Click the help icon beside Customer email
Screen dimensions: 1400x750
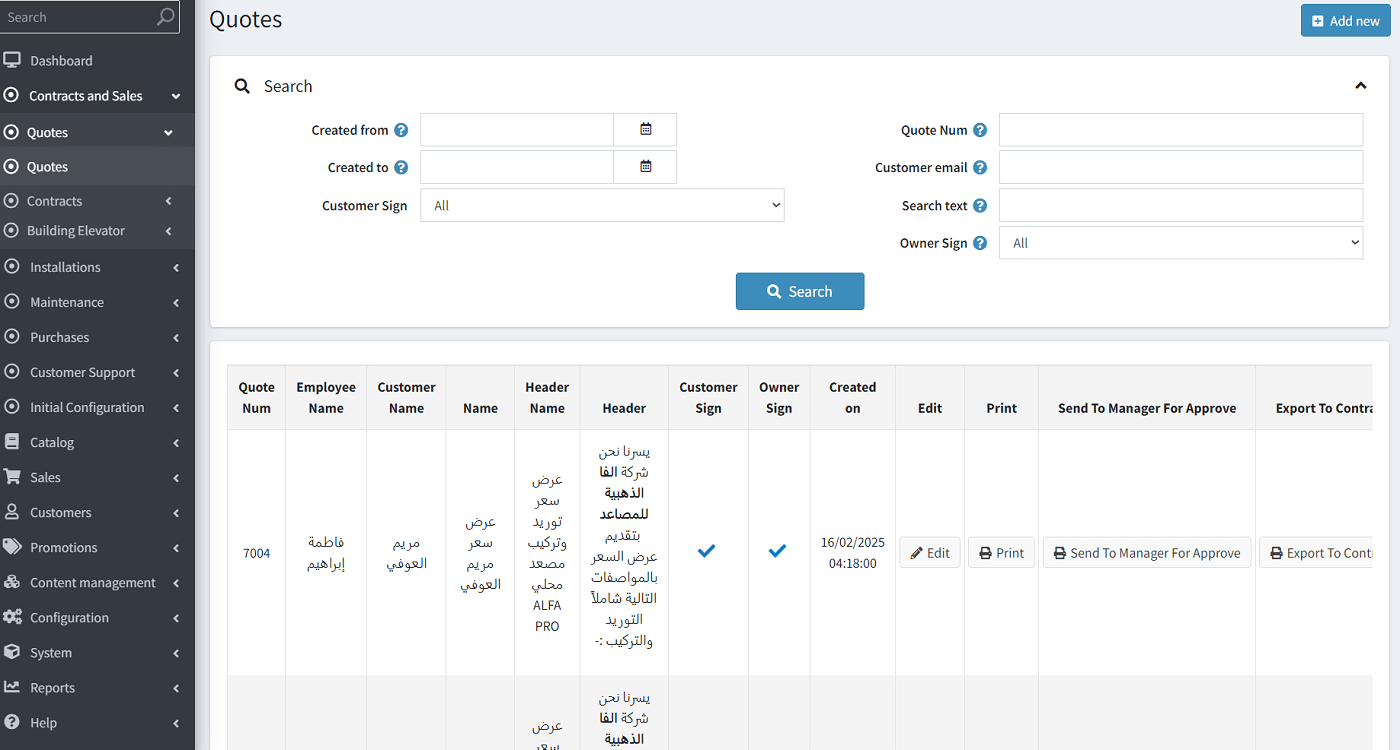tap(980, 167)
